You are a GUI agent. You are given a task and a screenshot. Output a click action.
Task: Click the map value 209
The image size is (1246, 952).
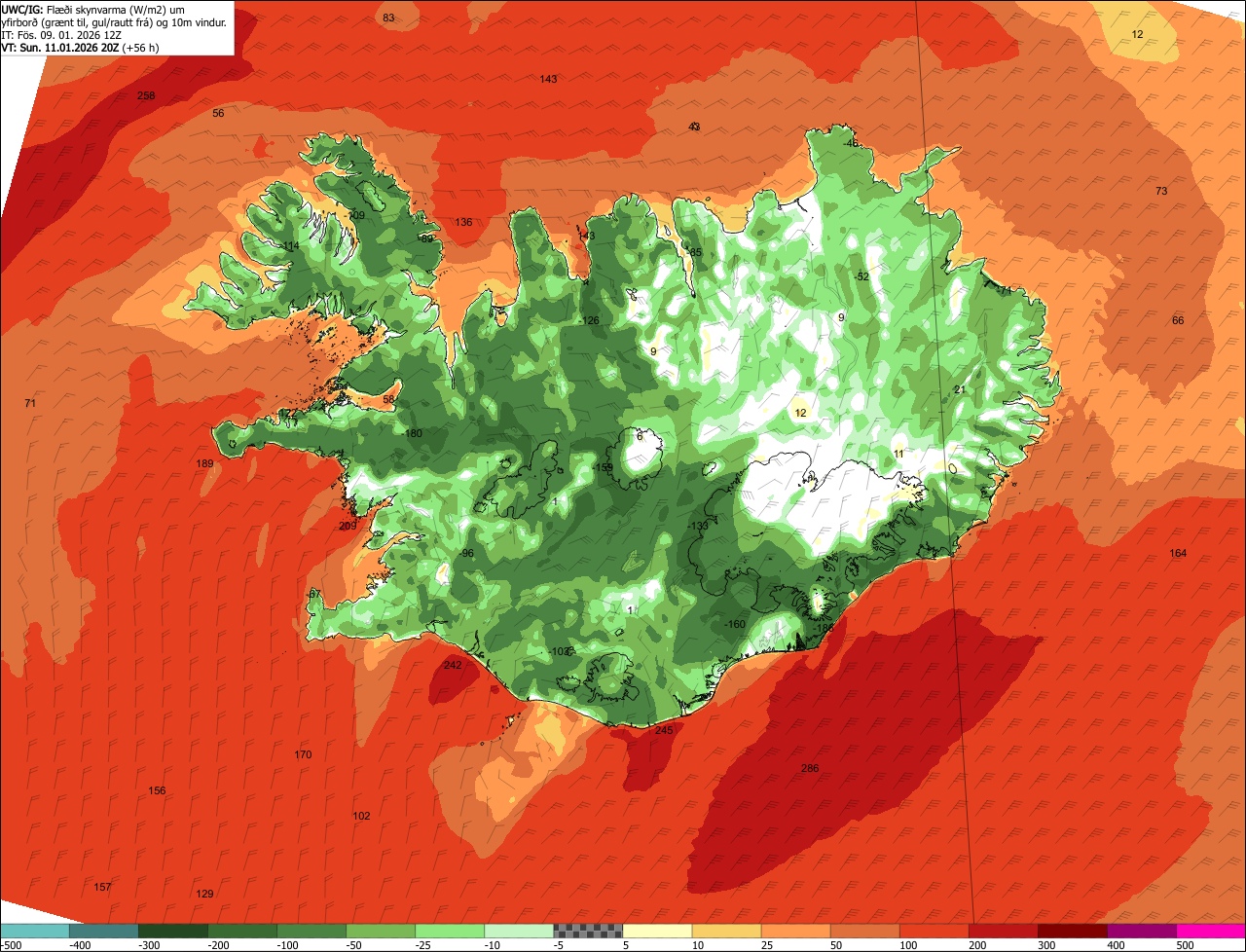(348, 526)
